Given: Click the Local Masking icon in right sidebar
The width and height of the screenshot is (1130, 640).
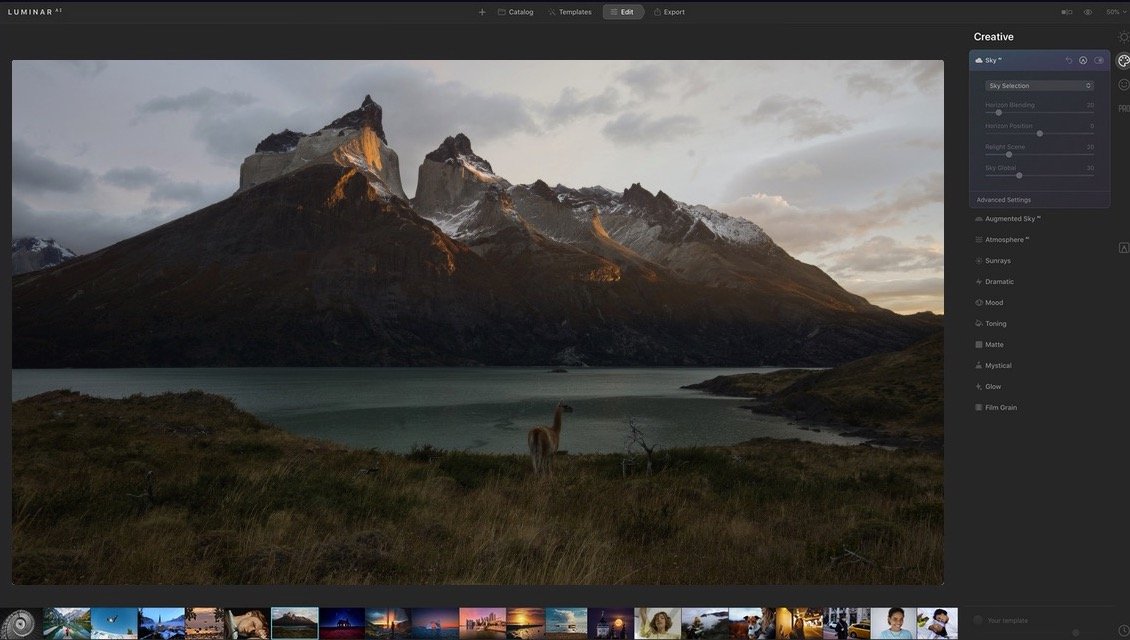Looking at the screenshot, I should pyautogui.click(x=1124, y=248).
